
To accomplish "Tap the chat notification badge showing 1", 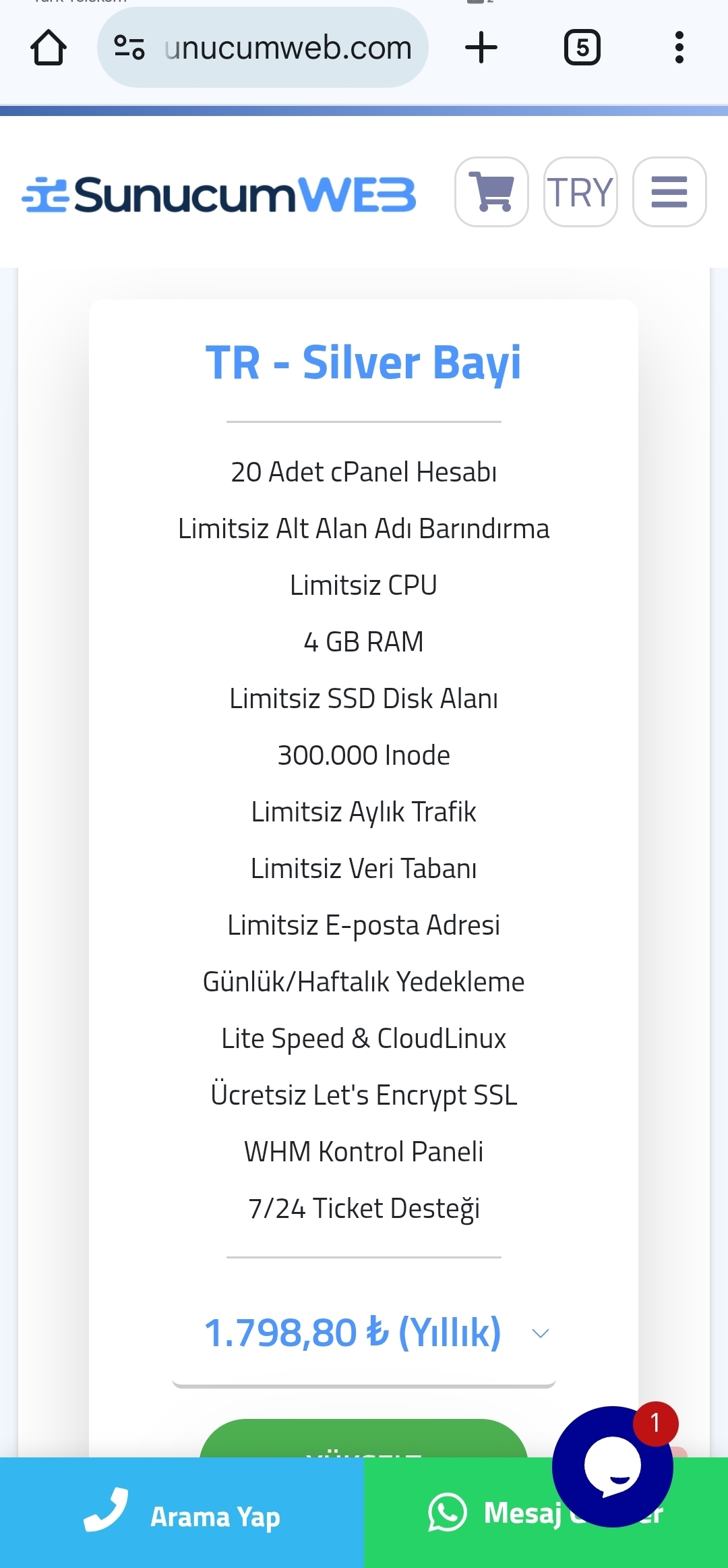I will (x=655, y=1424).
